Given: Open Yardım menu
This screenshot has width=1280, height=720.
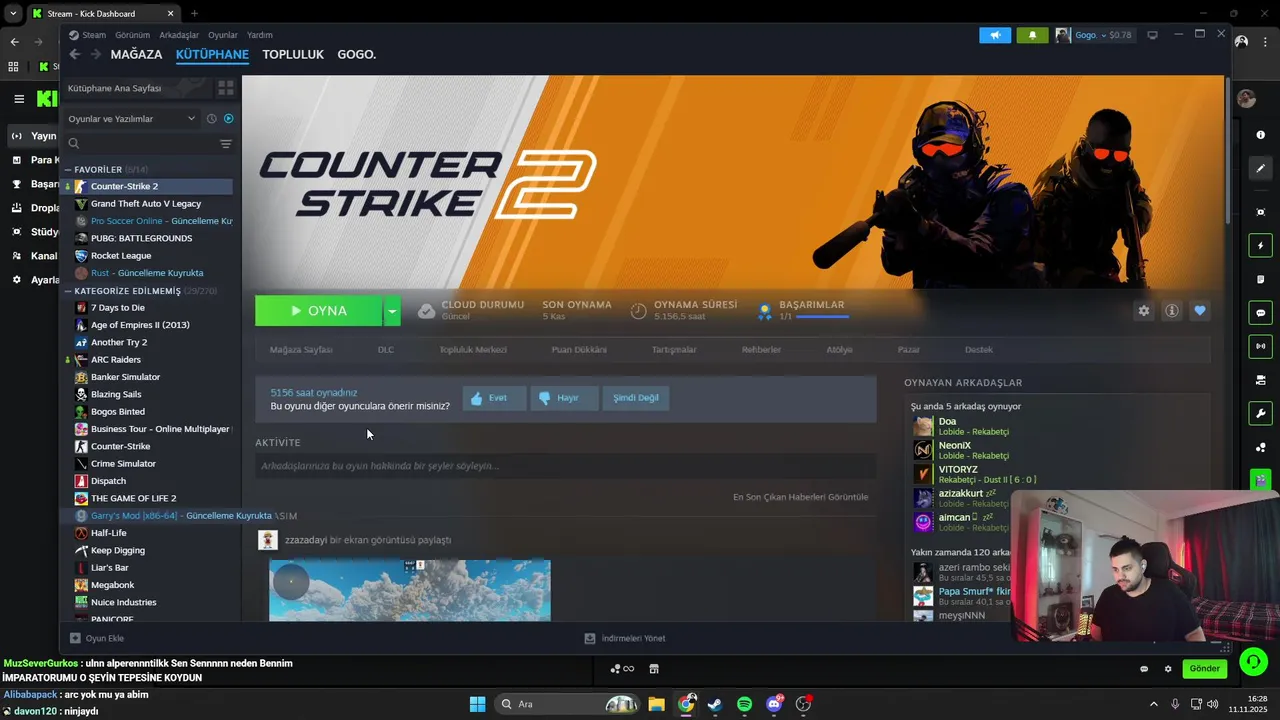Looking at the screenshot, I should point(260,35).
